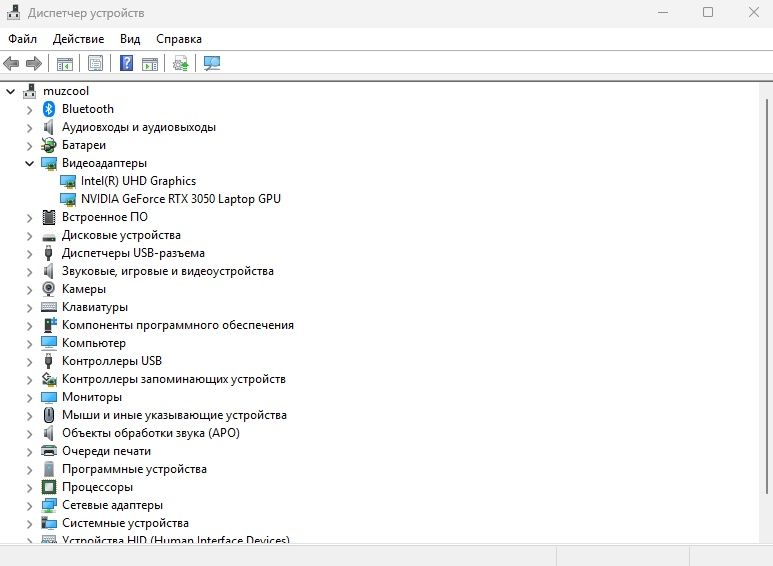Click the Сетевые адаптеры network icon

click(x=49, y=505)
